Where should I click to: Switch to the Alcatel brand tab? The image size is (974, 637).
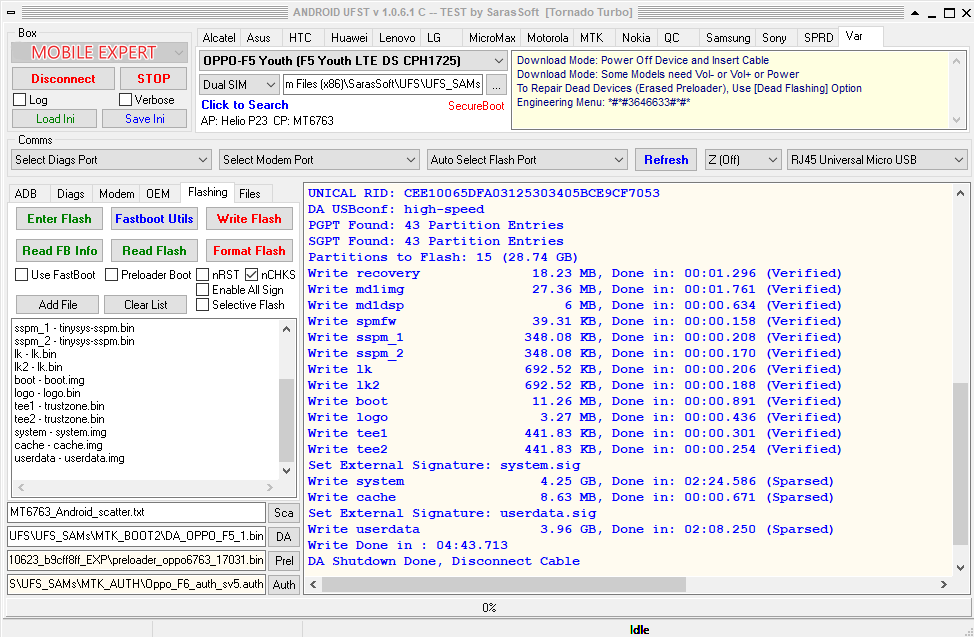(x=219, y=38)
